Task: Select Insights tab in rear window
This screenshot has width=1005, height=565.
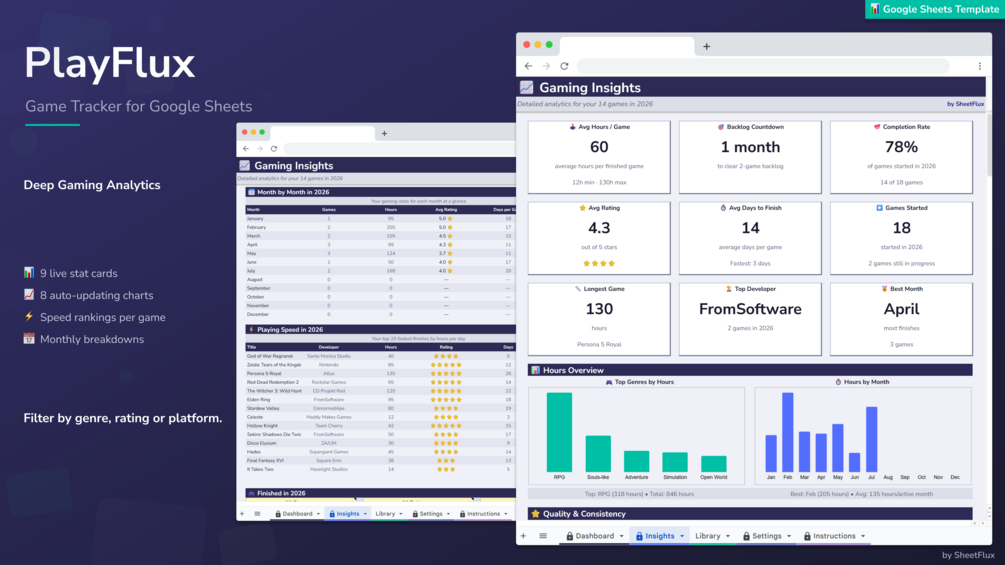Action: click(348, 514)
